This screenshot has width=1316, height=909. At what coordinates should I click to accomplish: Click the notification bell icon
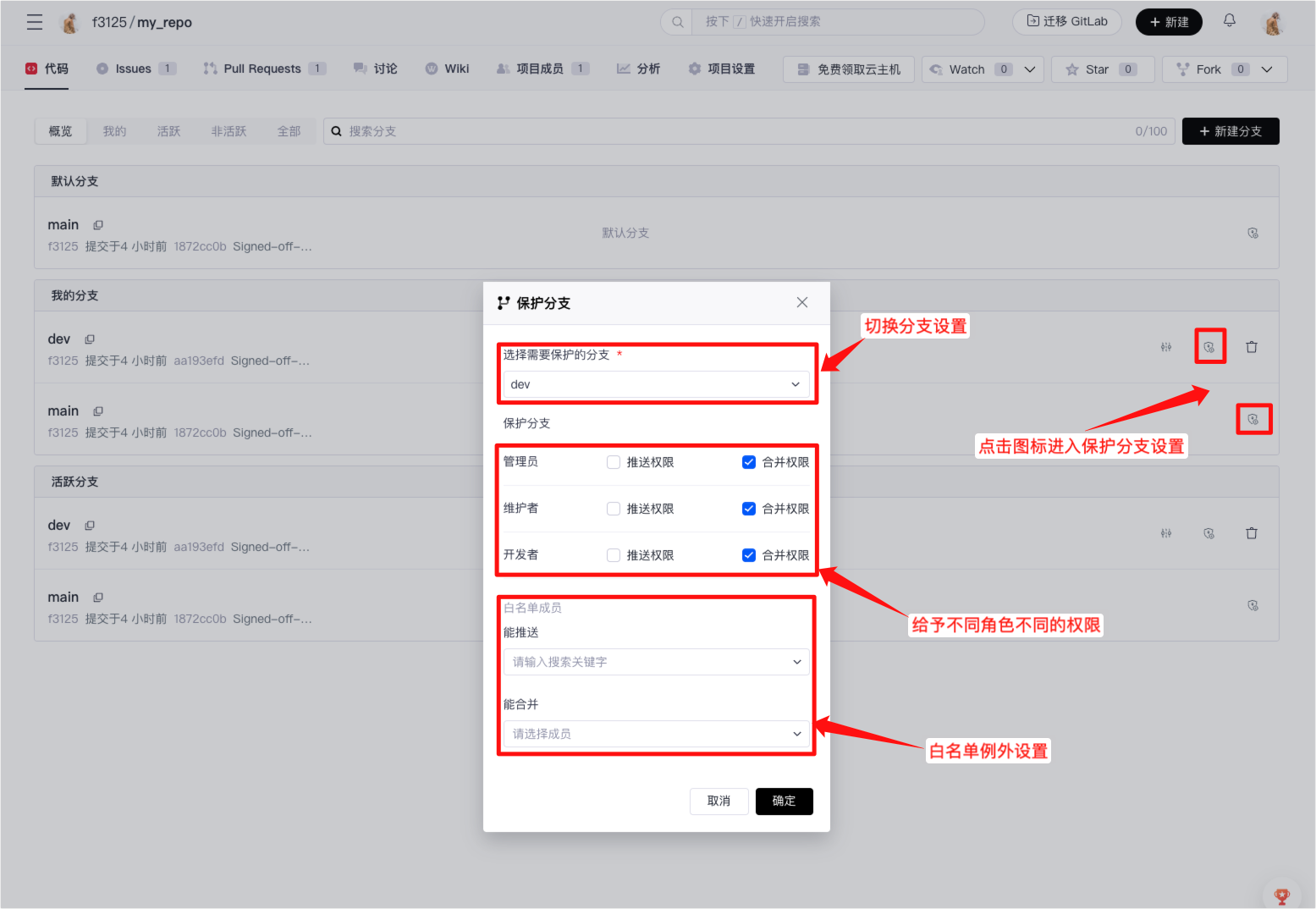coord(1229,21)
